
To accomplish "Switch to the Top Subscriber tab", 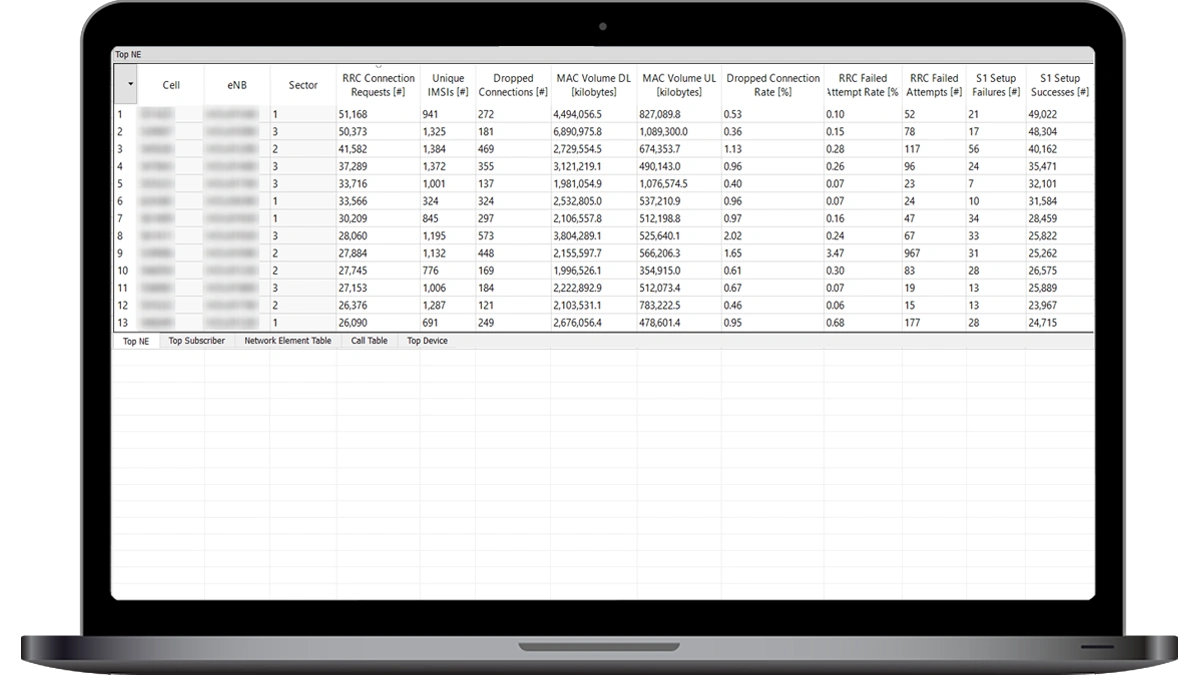I will tap(196, 341).
